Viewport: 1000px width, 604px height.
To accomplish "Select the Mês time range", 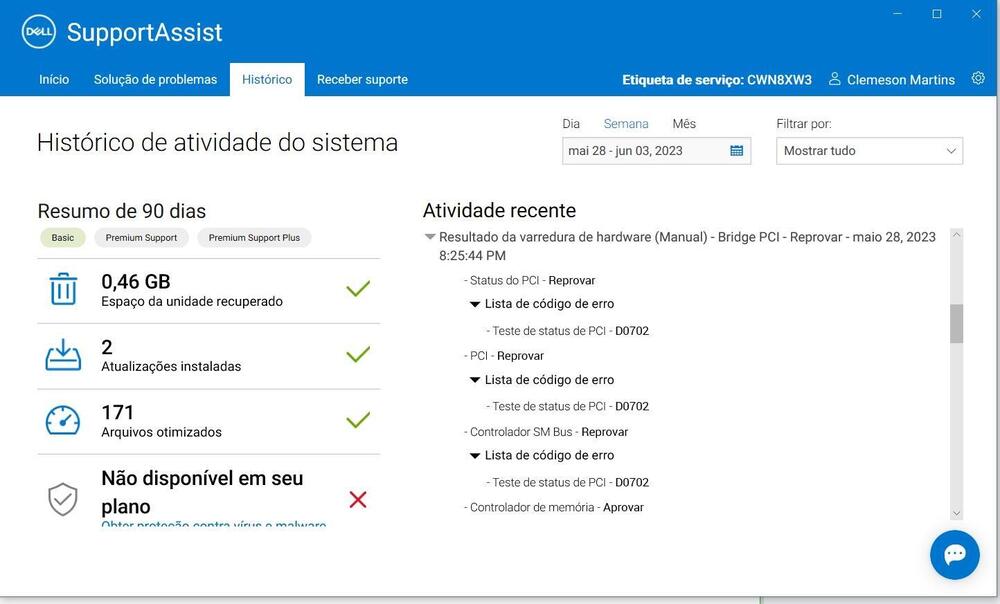I will [684, 124].
